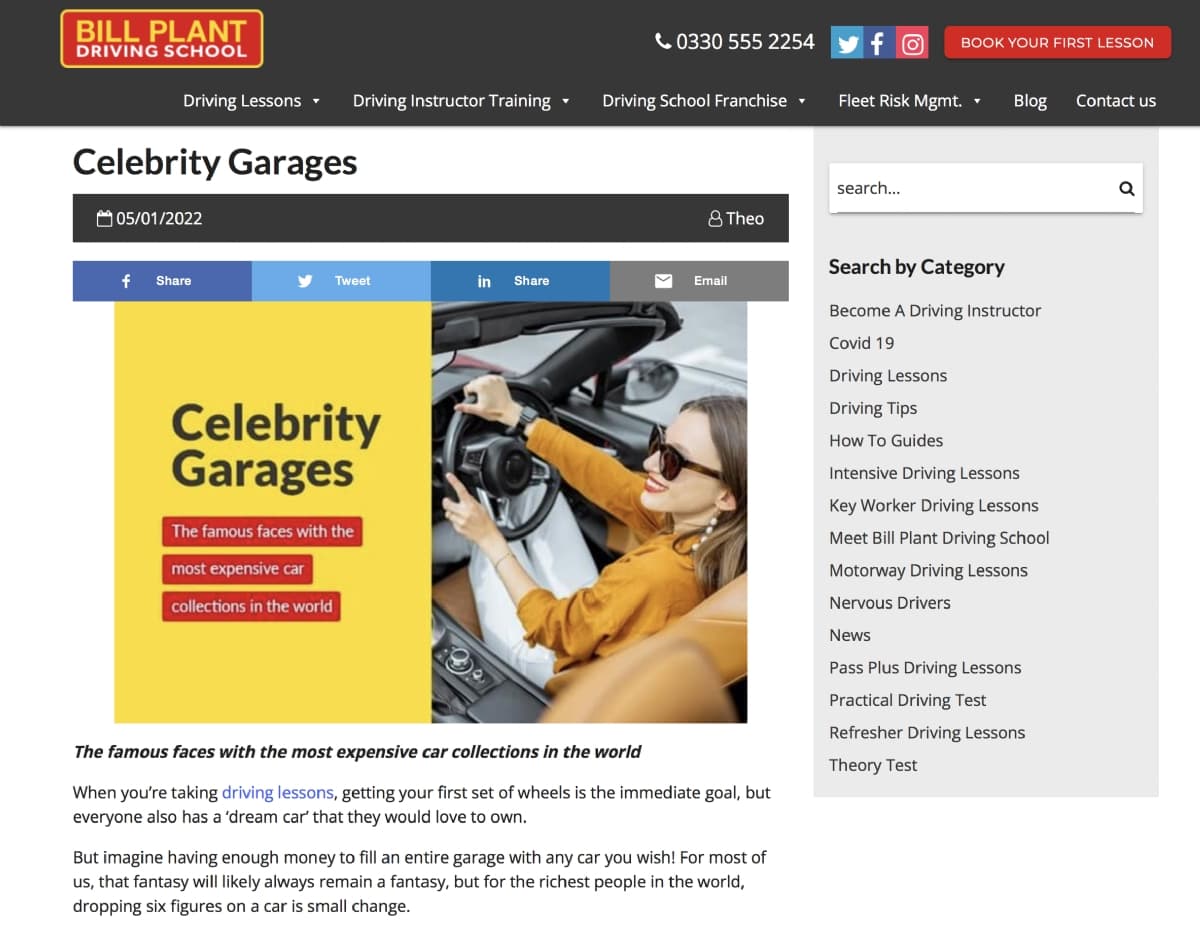Open the Contact us menu item
This screenshot has width=1200, height=929.
pyautogui.click(x=1116, y=101)
